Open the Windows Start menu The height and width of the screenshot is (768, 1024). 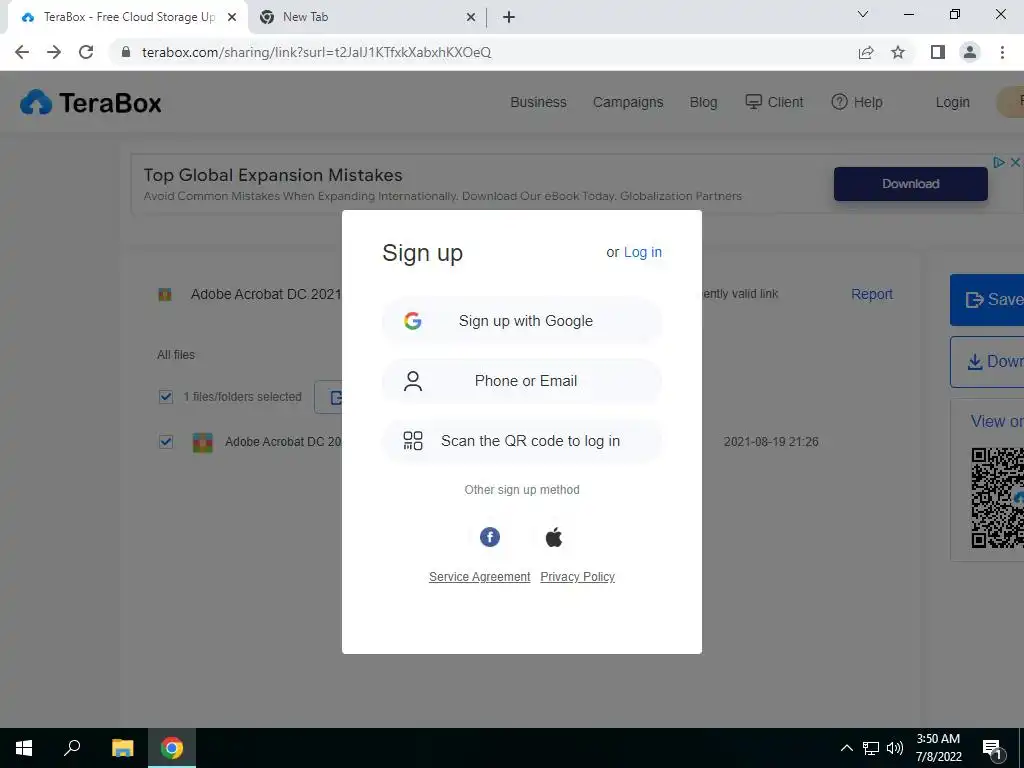tap(24, 748)
